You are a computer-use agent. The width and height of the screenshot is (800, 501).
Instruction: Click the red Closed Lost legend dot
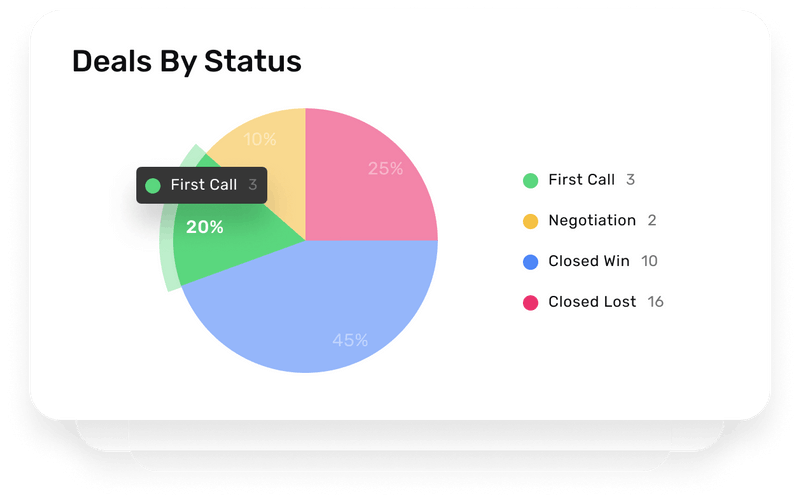[x=530, y=302]
